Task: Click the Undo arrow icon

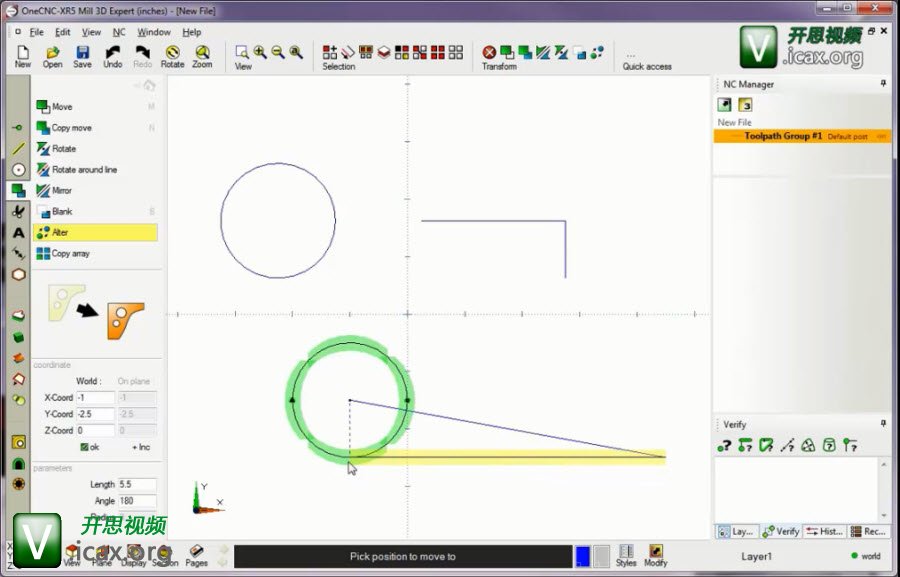Action: (113, 54)
